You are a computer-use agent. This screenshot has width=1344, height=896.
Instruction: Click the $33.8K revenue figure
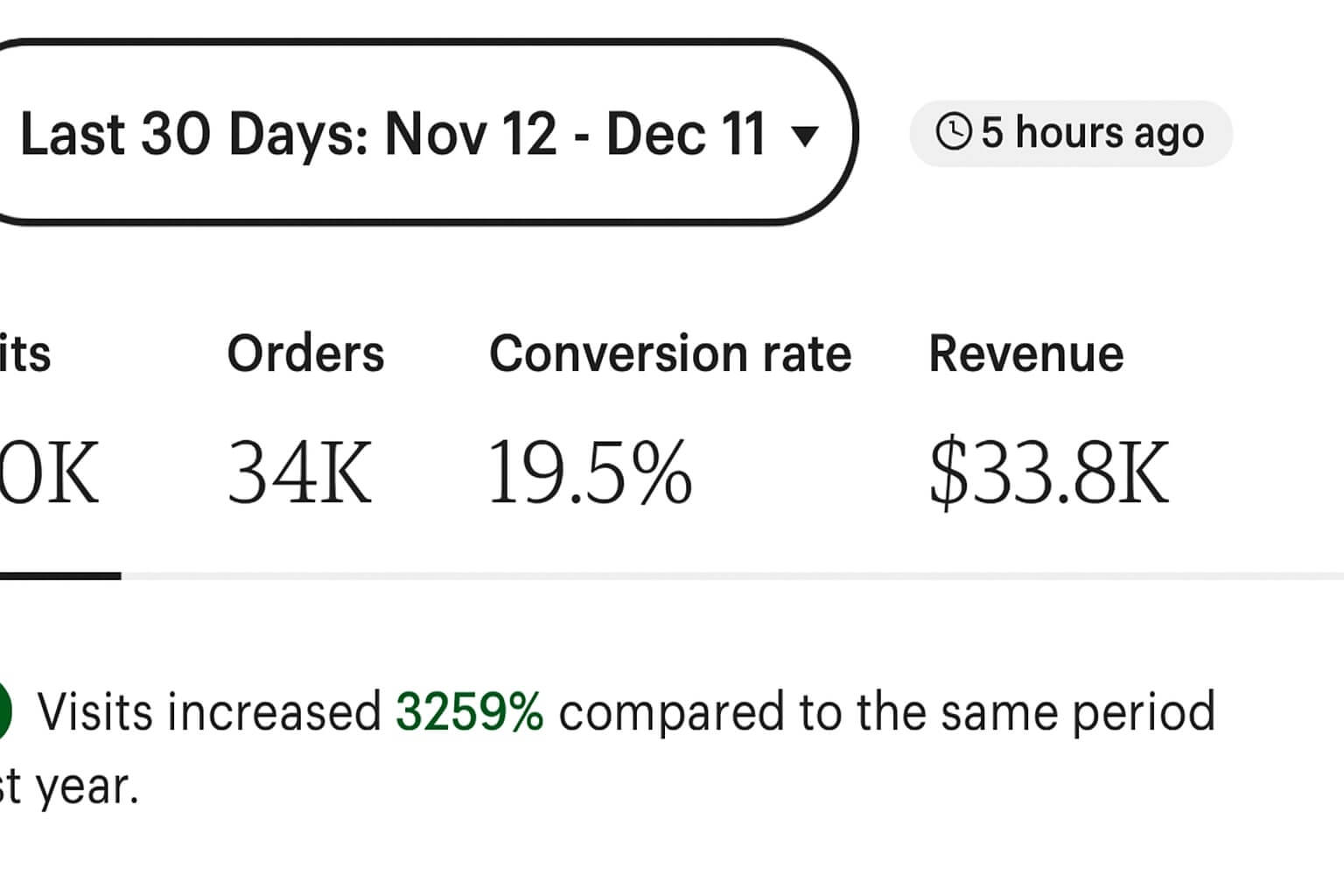point(1049,473)
